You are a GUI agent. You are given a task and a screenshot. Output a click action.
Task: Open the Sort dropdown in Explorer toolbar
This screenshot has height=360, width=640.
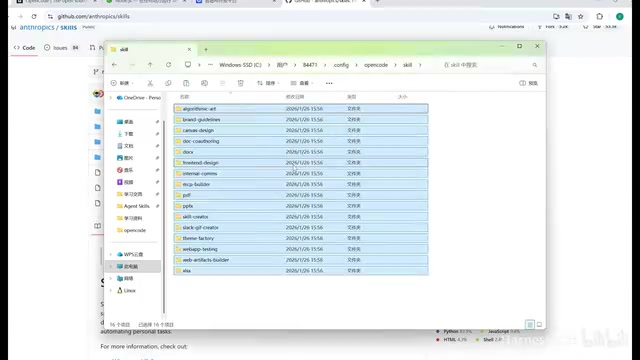point(268,83)
